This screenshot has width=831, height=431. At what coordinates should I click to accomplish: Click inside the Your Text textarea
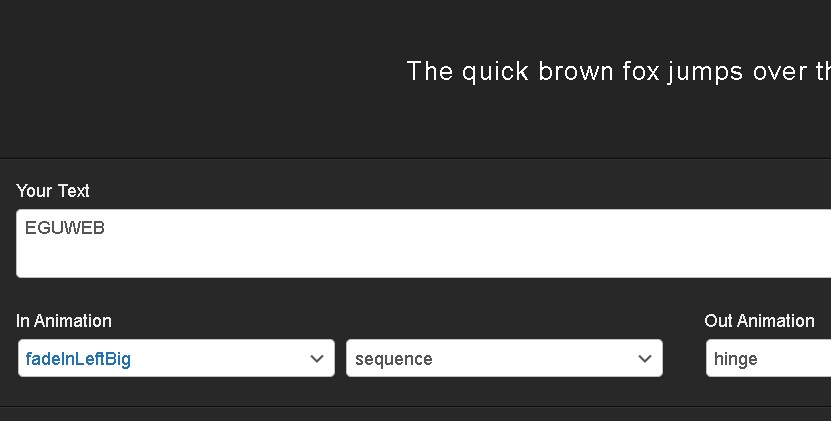(x=400, y=252)
